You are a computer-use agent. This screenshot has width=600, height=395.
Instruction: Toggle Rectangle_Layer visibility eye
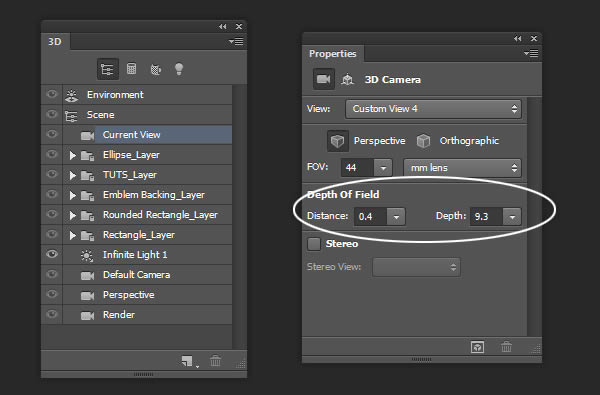pos(52,234)
